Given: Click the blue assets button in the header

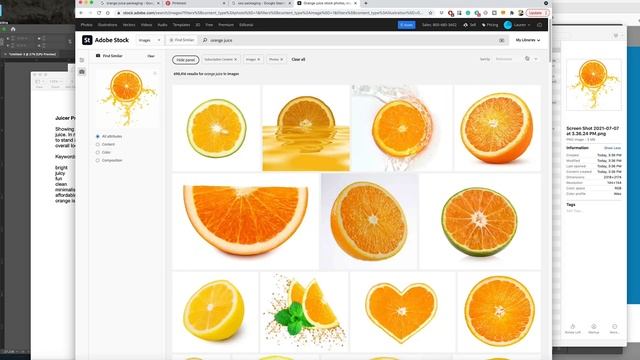Looking at the screenshot, I should point(407,25).
